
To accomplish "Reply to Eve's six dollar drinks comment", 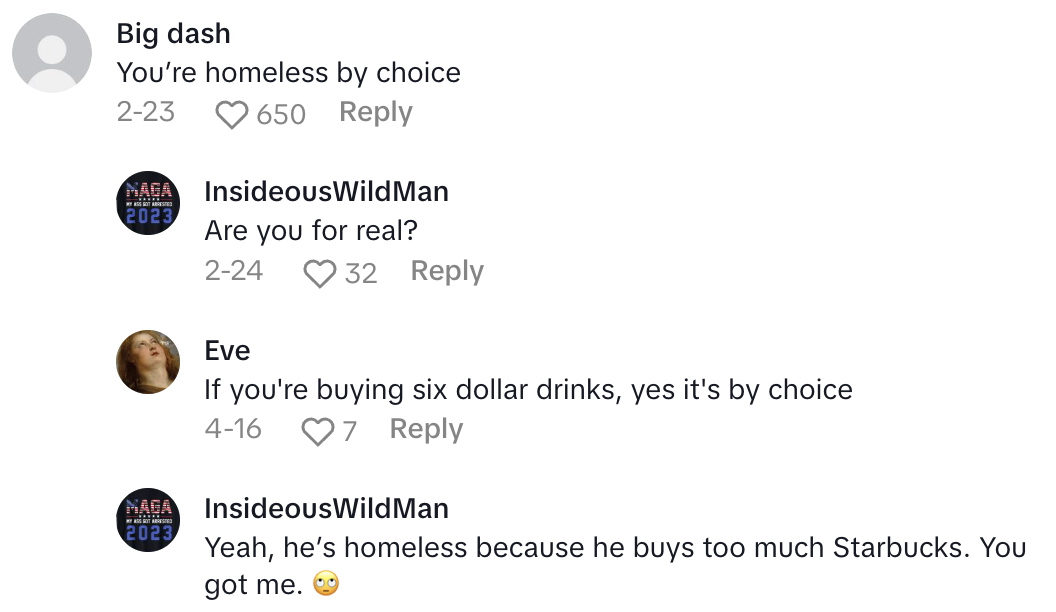I will tap(426, 429).
